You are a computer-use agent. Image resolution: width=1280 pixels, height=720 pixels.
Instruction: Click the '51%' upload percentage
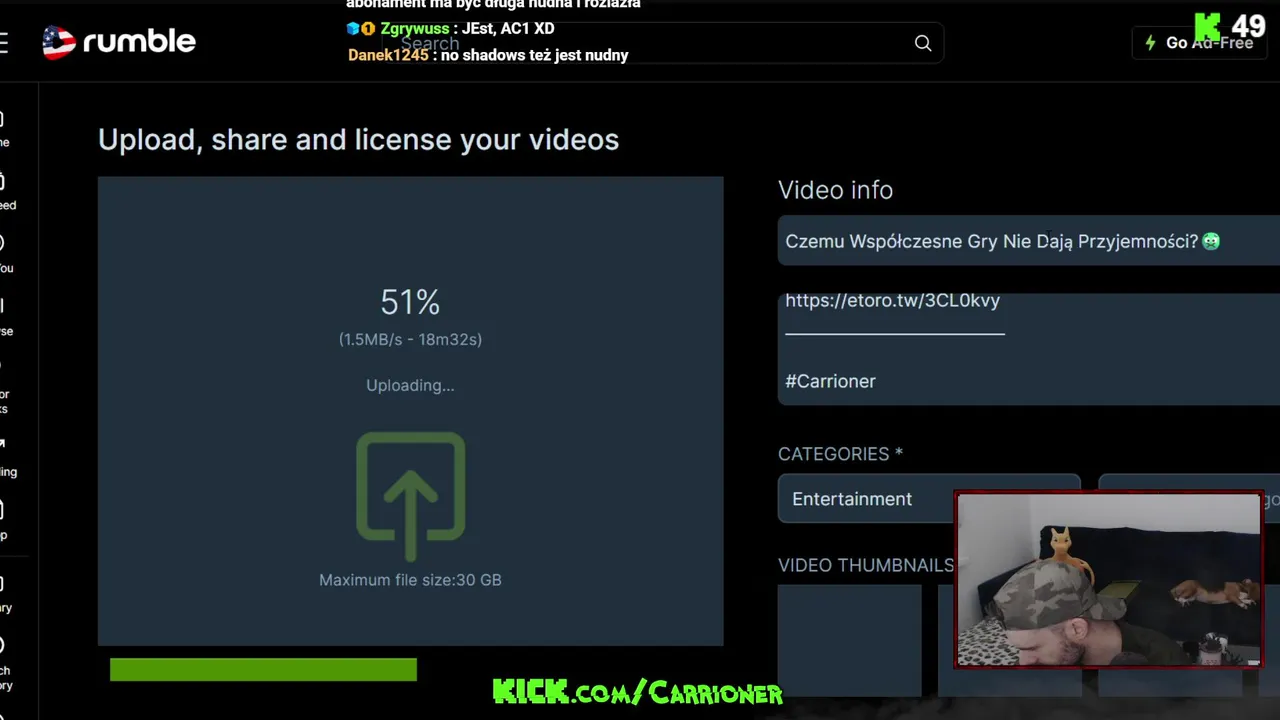pos(410,302)
